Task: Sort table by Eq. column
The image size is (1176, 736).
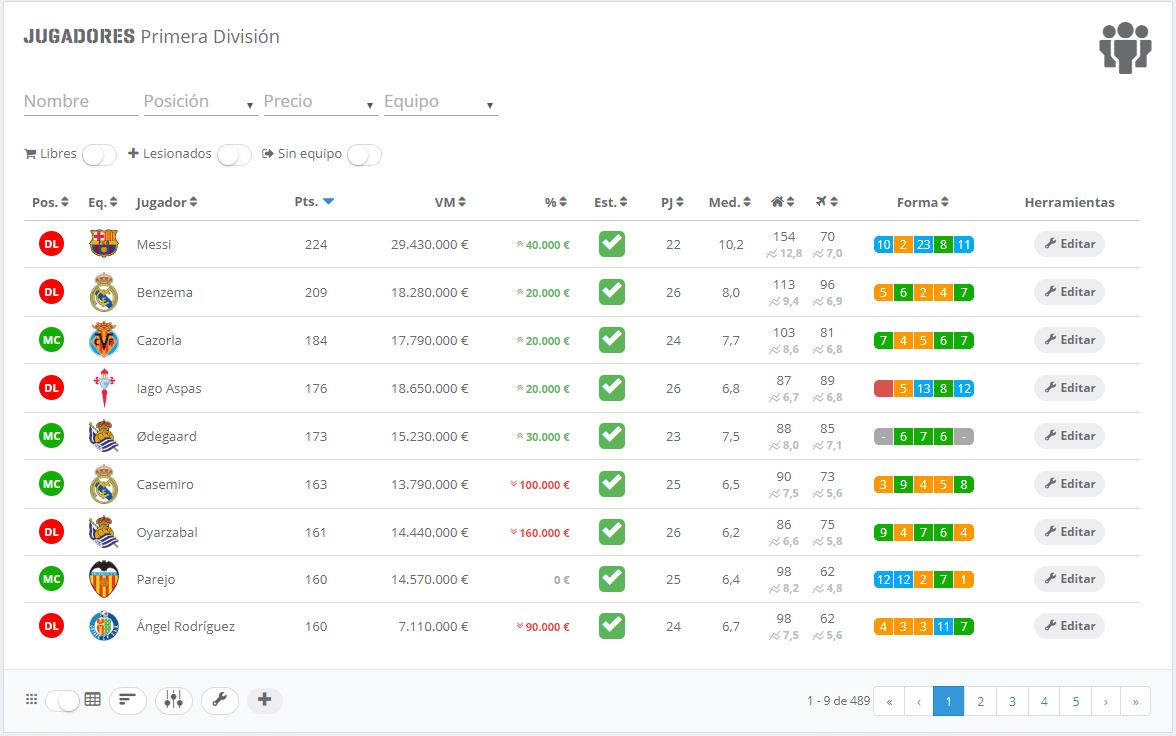Action: point(103,203)
